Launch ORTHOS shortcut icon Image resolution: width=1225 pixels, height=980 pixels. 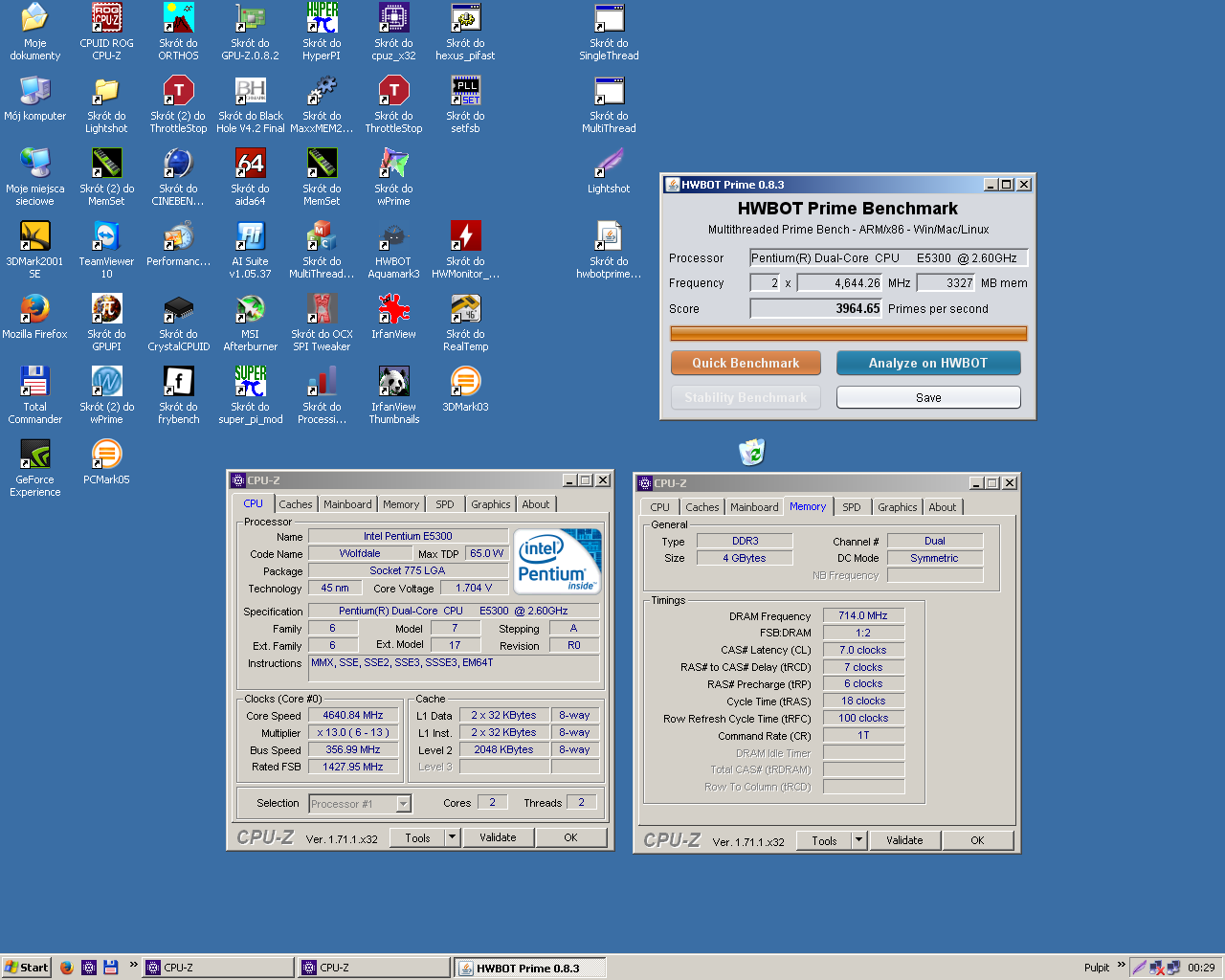(178, 32)
